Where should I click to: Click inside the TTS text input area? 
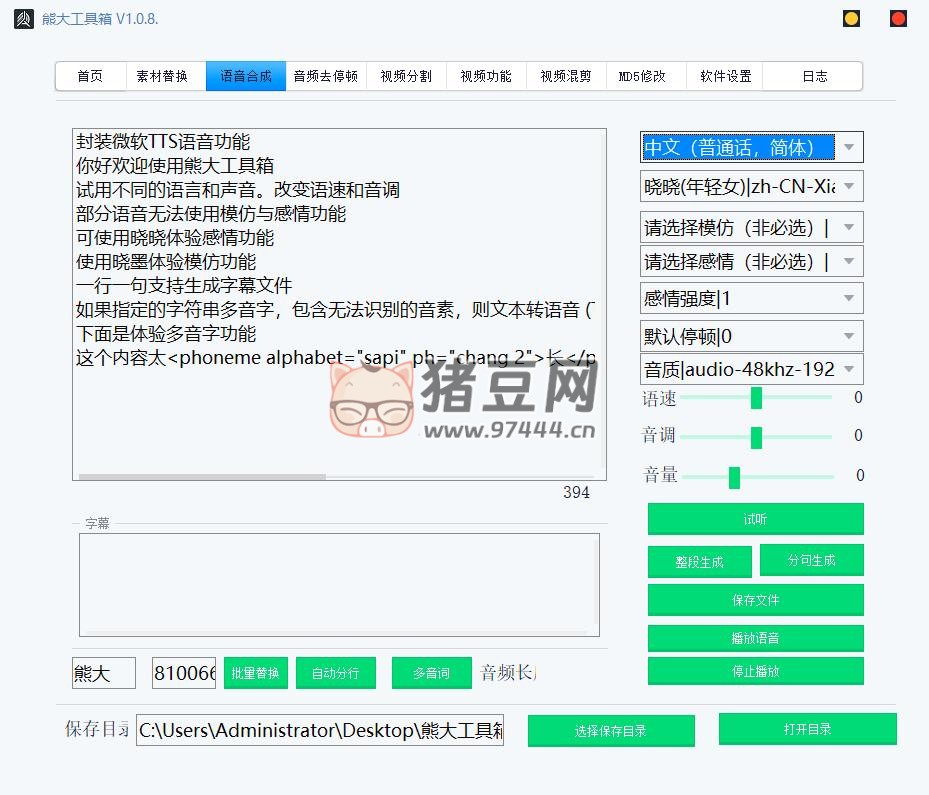pyautogui.click(x=339, y=304)
